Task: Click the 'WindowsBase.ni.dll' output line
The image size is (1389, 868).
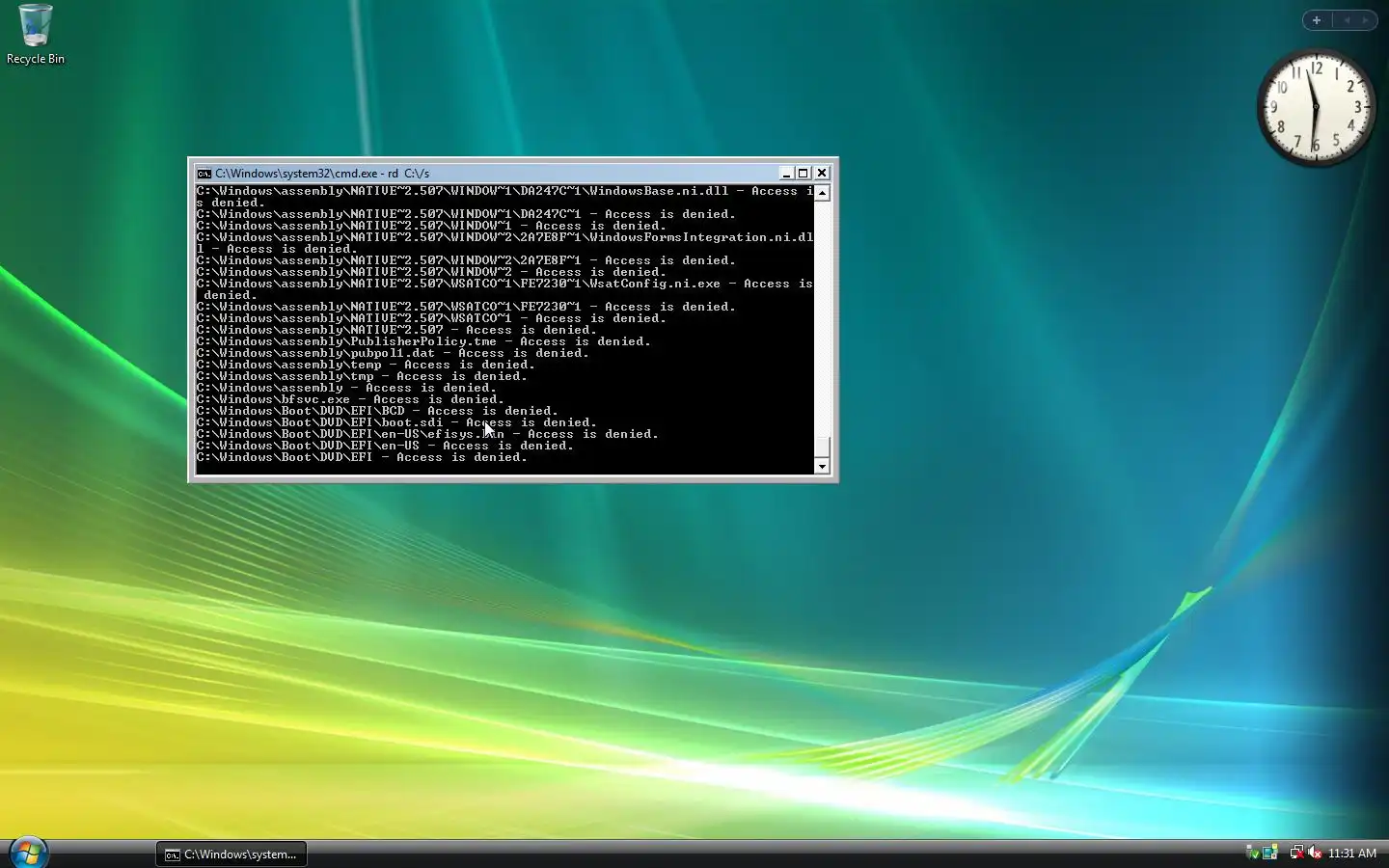Action: 504,197
